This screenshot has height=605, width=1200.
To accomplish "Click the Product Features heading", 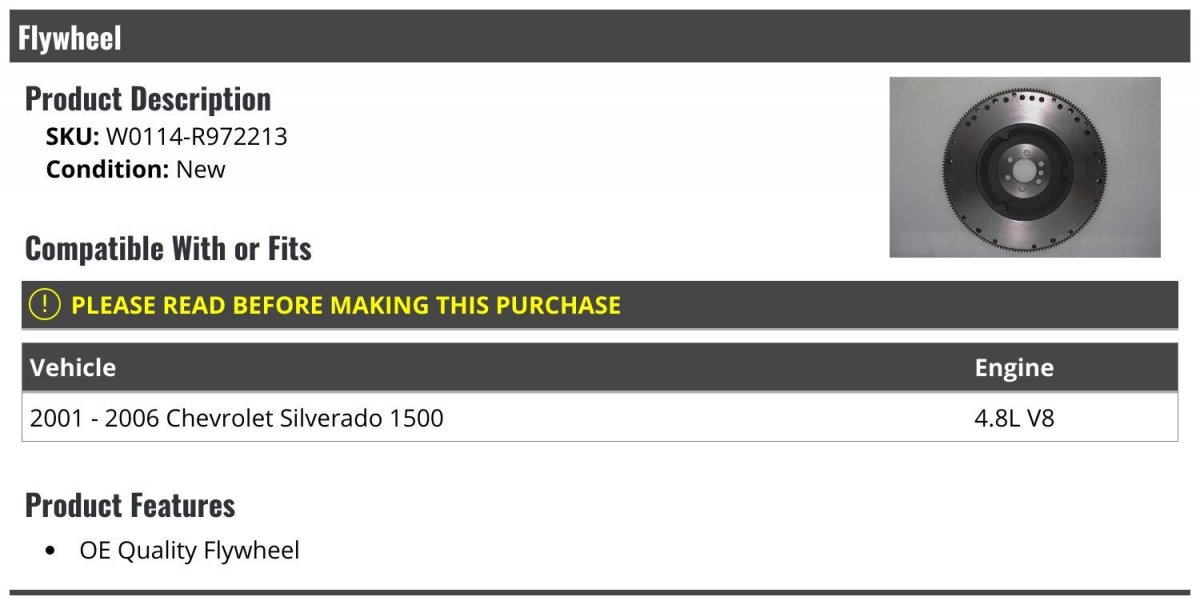I will [130, 505].
